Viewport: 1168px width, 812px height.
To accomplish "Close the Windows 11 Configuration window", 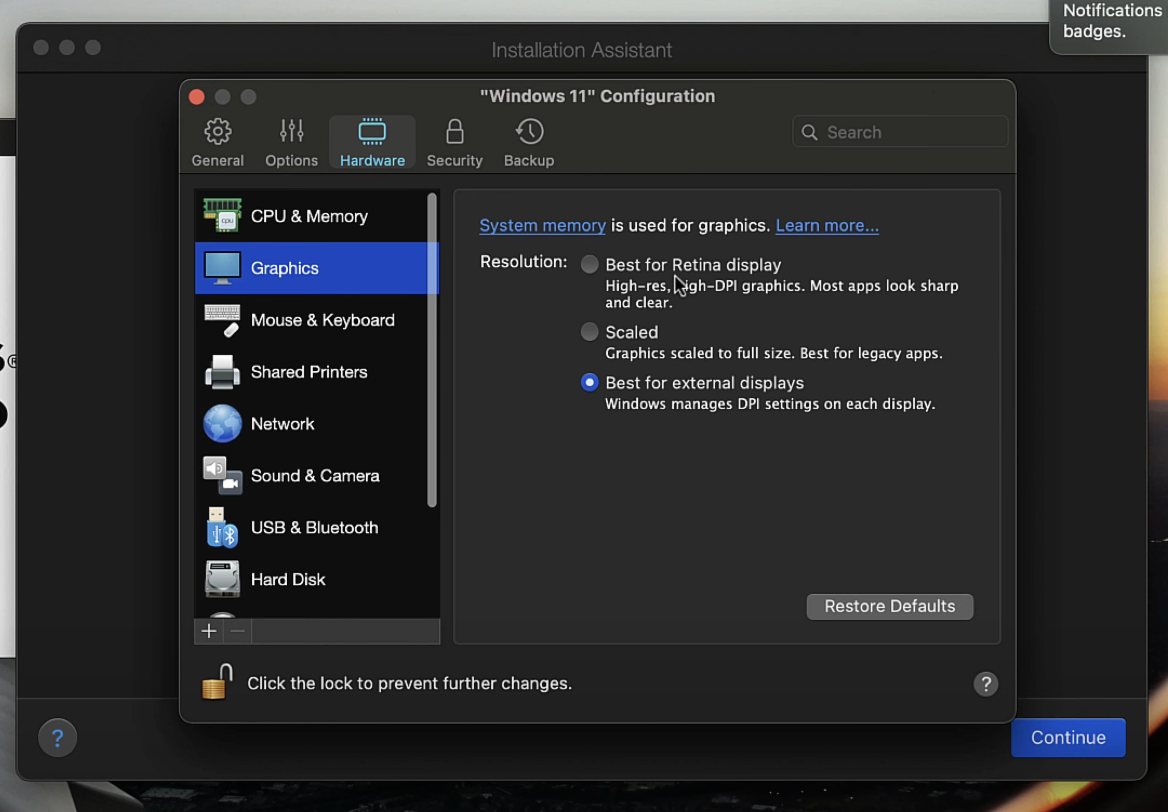I will (197, 97).
